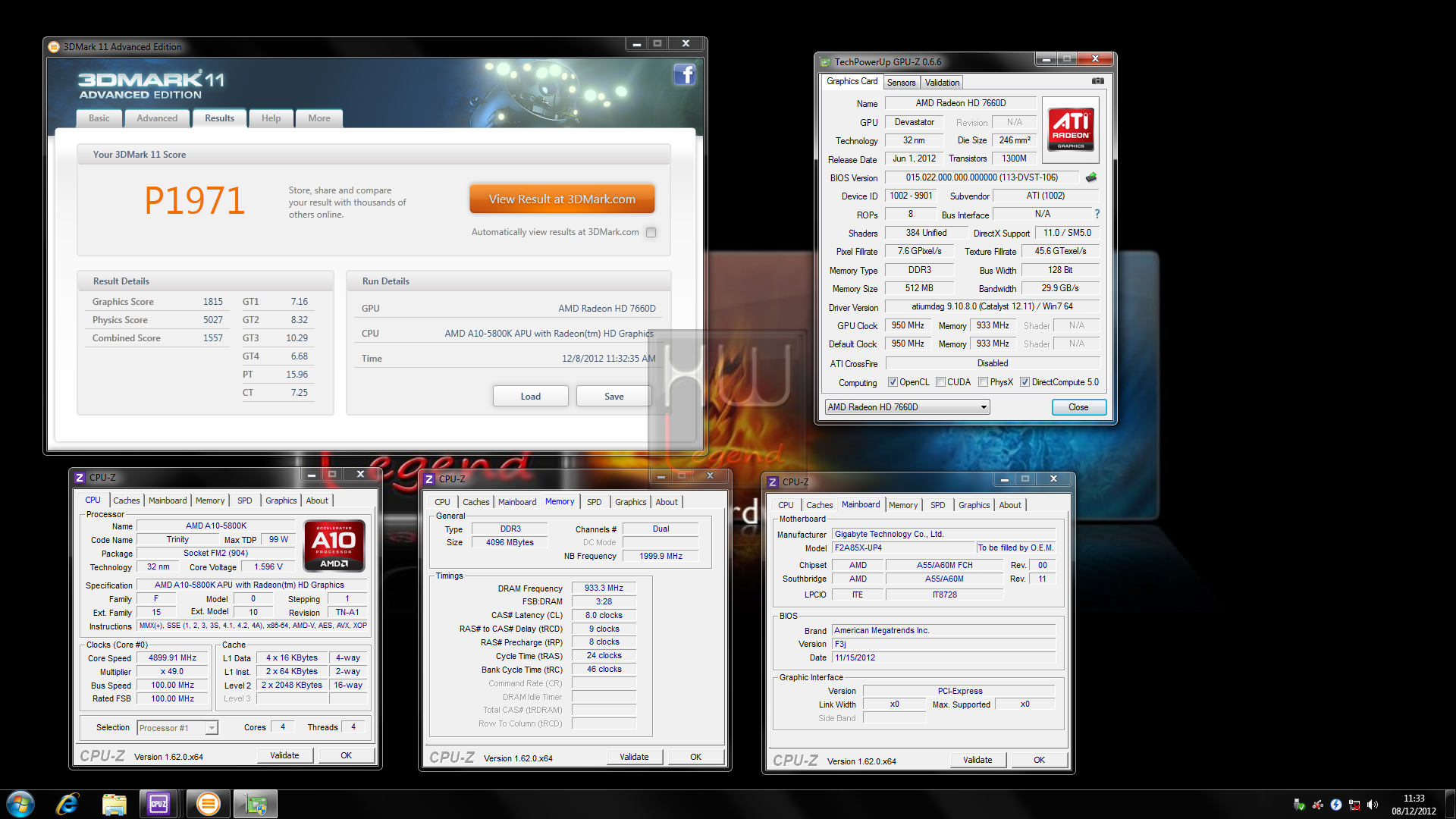Launch Internet Explorer from the taskbar
This screenshot has height=819, width=1456.
coord(67,804)
